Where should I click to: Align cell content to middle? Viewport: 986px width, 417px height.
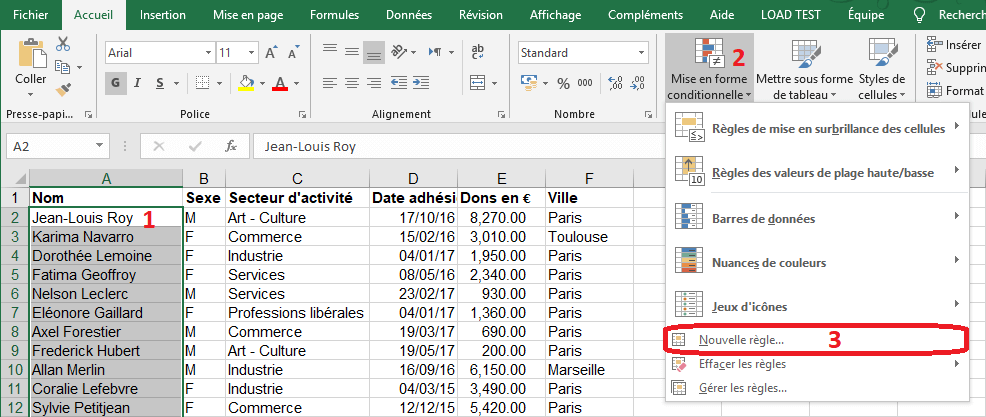click(352, 52)
